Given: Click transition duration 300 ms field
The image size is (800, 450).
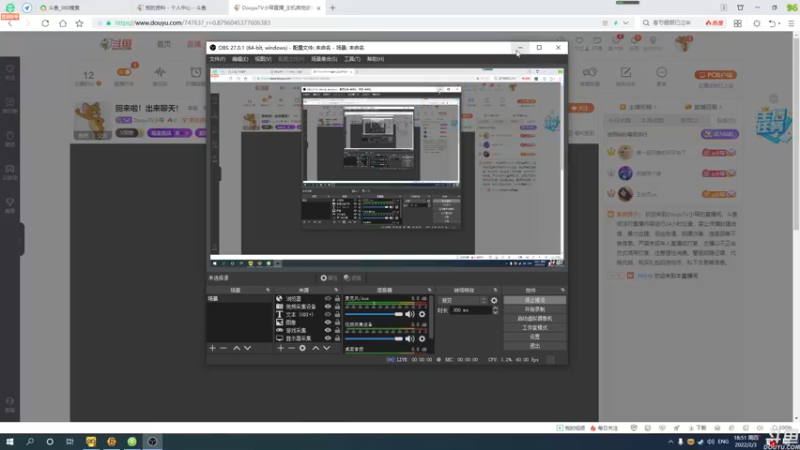Looking at the screenshot, I should tap(470, 310).
